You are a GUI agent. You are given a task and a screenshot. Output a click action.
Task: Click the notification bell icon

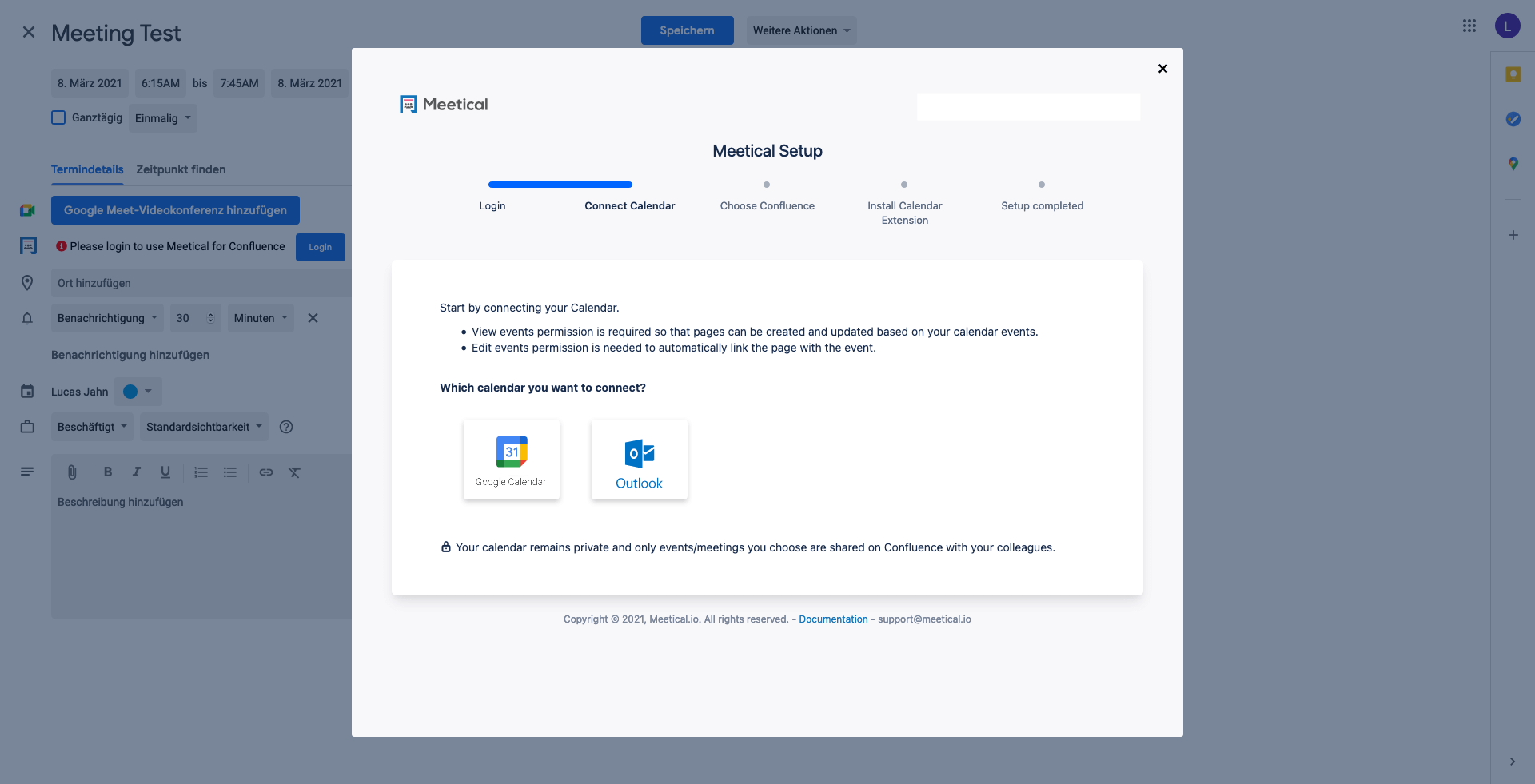pyautogui.click(x=27, y=318)
